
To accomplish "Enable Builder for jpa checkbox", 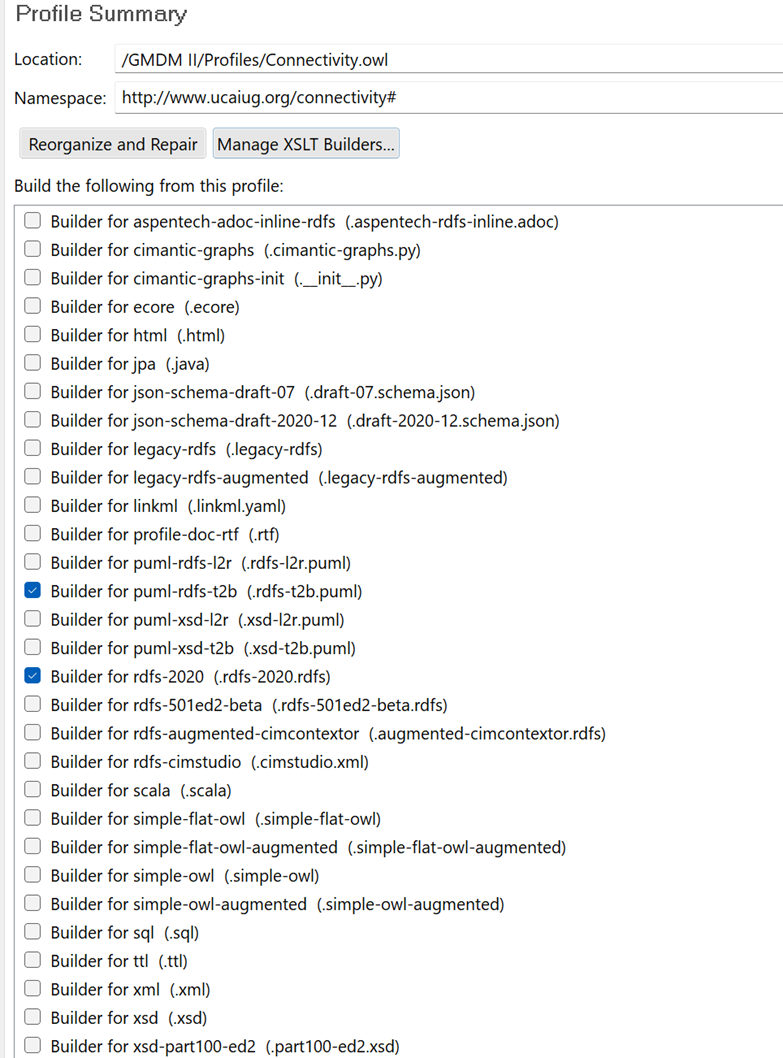I will [33, 364].
